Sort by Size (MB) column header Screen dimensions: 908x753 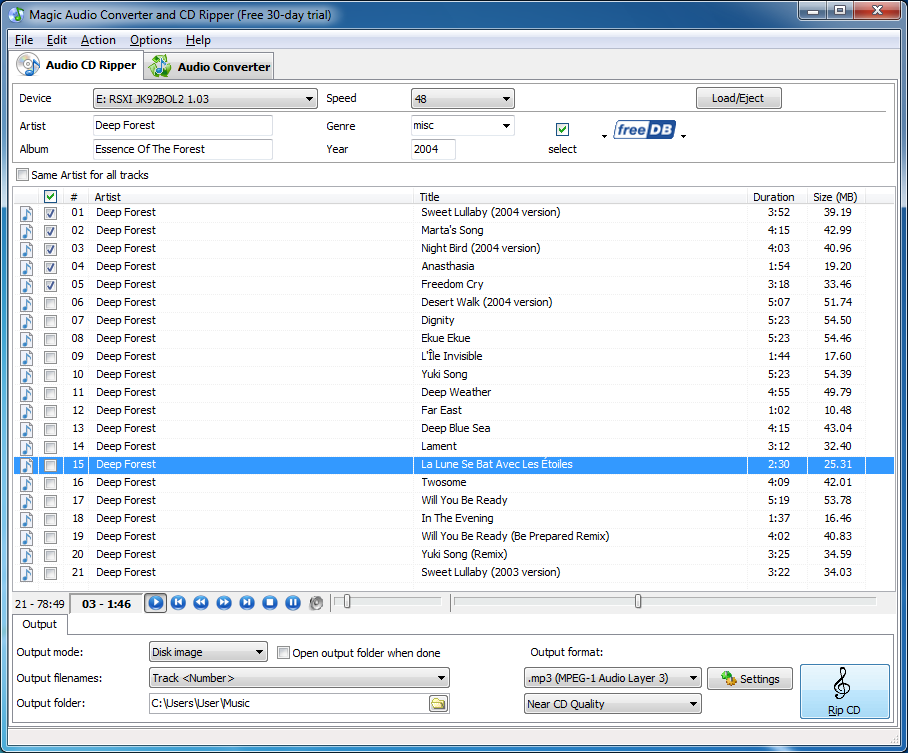point(834,196)
